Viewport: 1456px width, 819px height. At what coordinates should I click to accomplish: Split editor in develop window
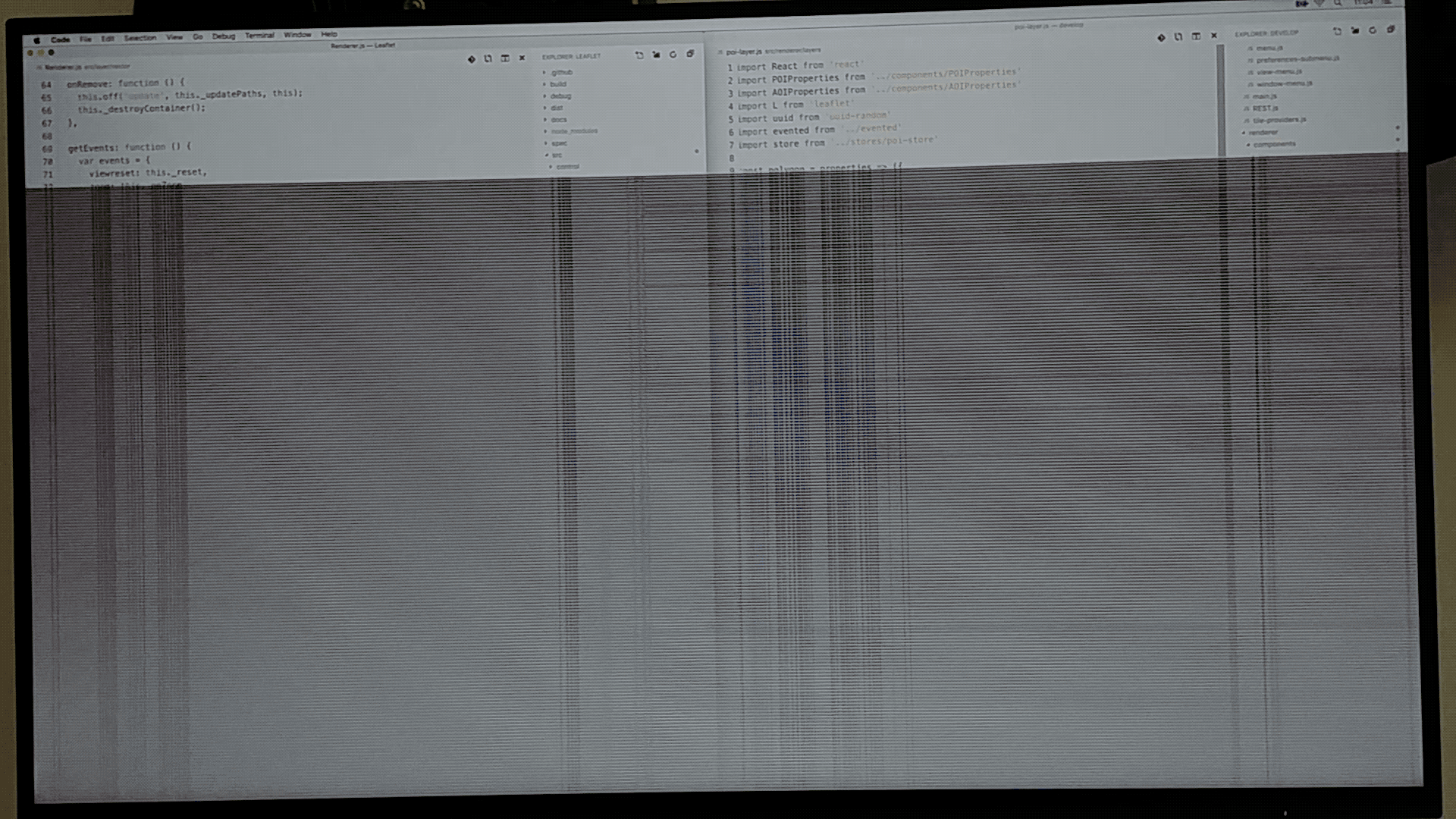point(1196,36)
